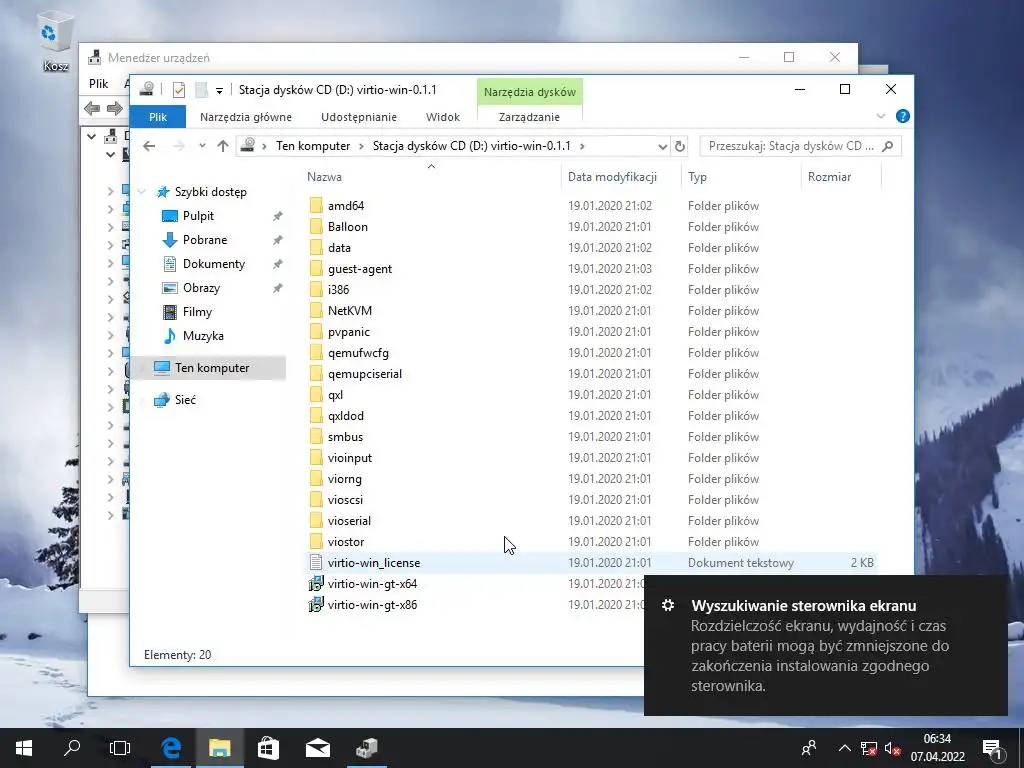Expand the ribbon with the chevron
Image resolution: width=1024 pixels, height=768 pixels.
coord(880,116)
